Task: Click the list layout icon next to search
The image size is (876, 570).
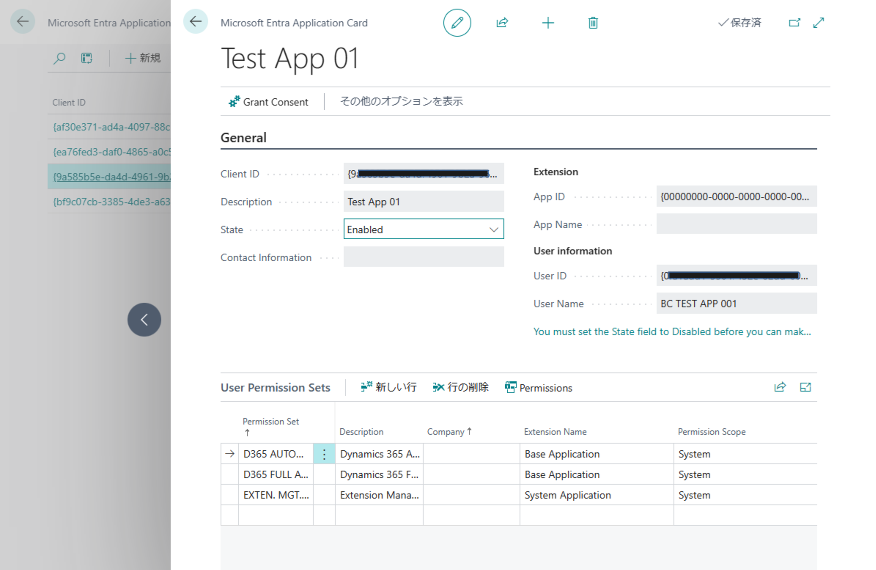Action: (x=87, y=58)
